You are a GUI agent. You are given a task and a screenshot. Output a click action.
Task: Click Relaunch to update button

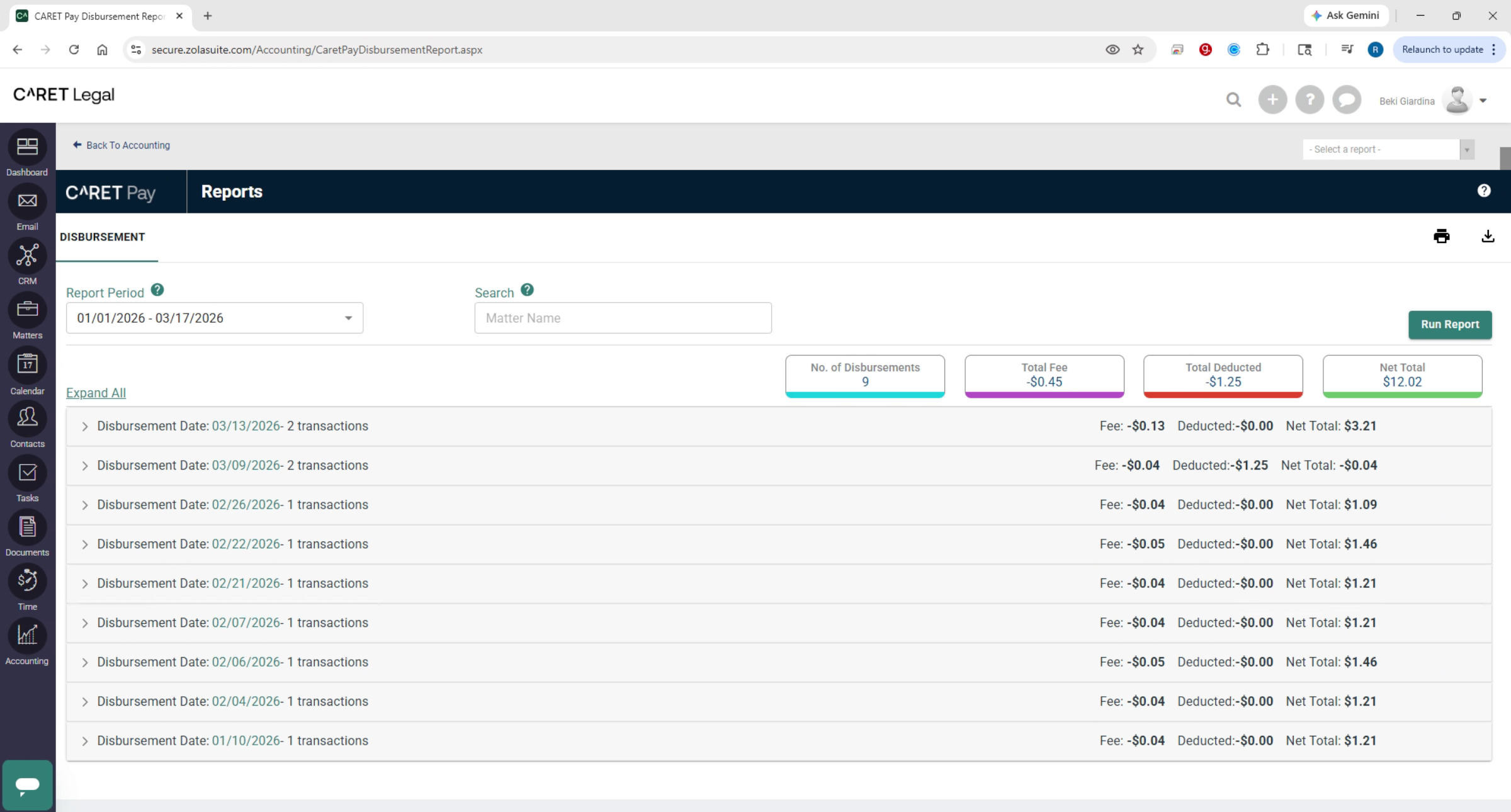1449,50
